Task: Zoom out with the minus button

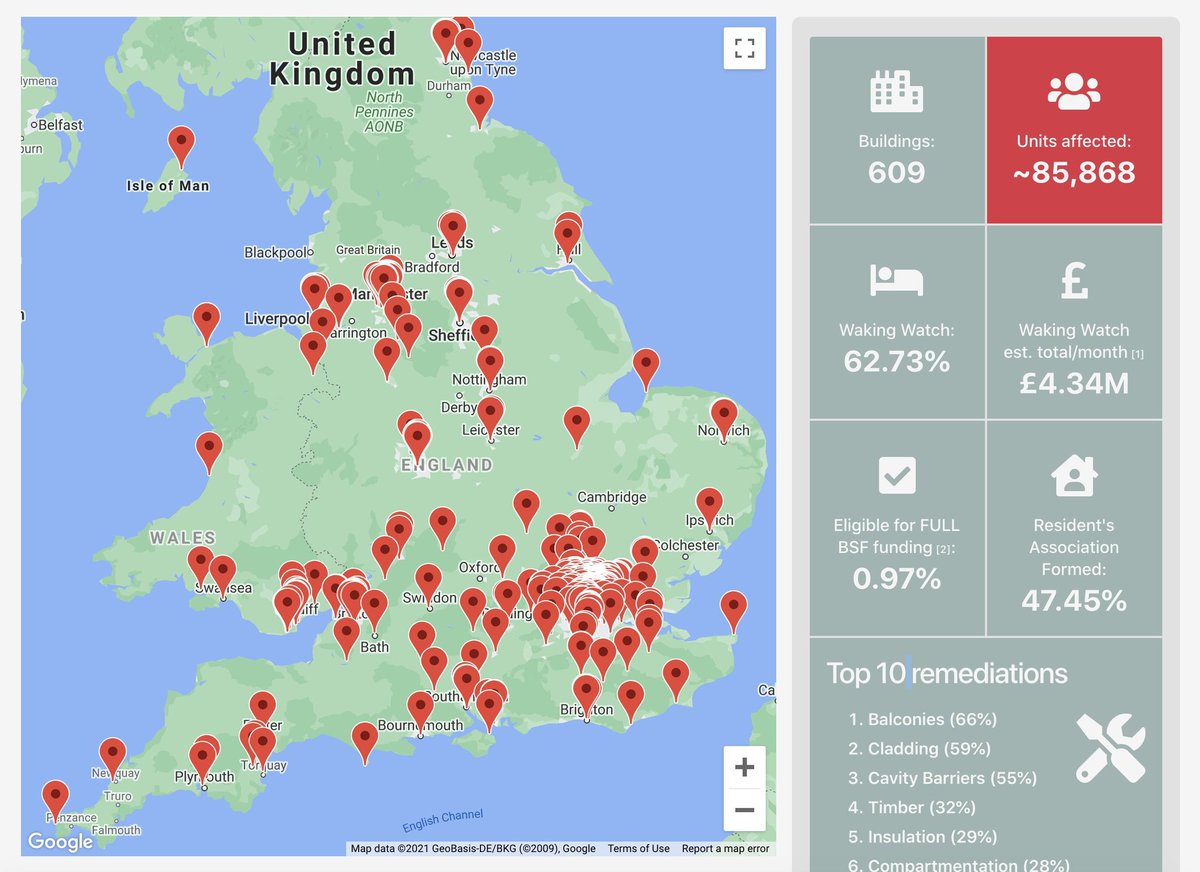Action: tap(744, 810)
